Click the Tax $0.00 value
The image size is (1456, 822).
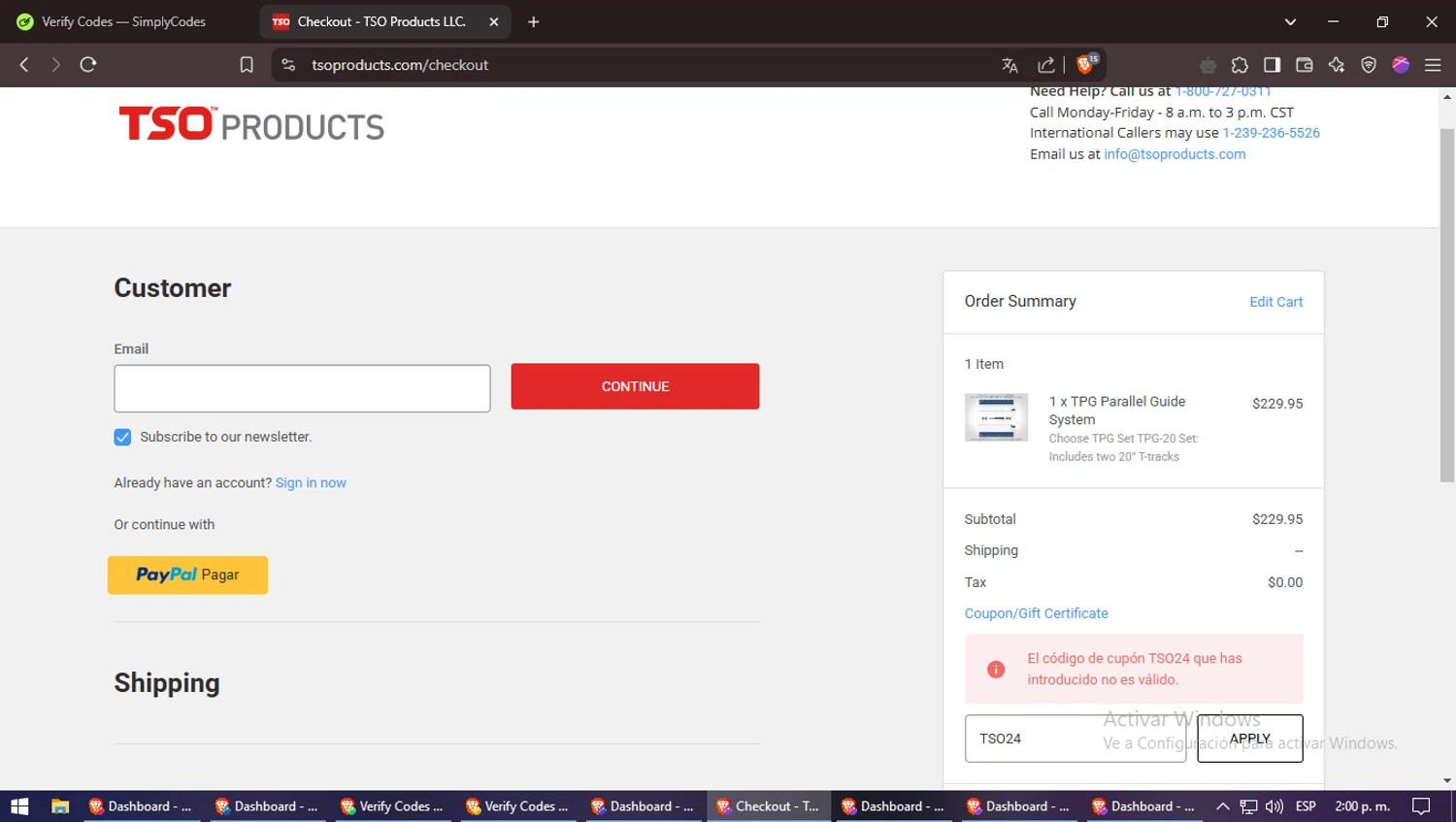1285,582
